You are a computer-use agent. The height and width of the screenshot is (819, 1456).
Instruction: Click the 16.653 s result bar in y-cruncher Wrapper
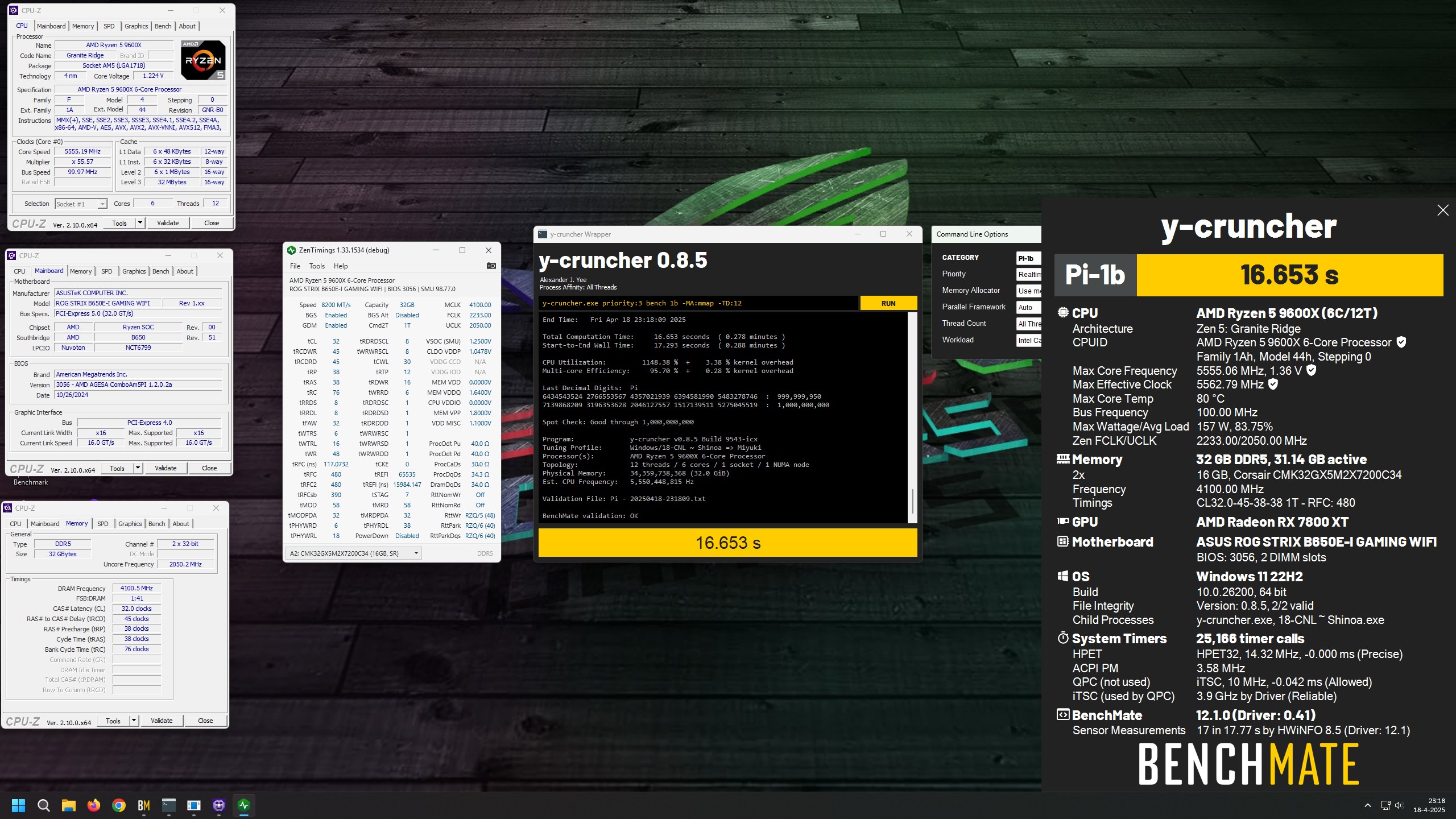click(728, 543)
